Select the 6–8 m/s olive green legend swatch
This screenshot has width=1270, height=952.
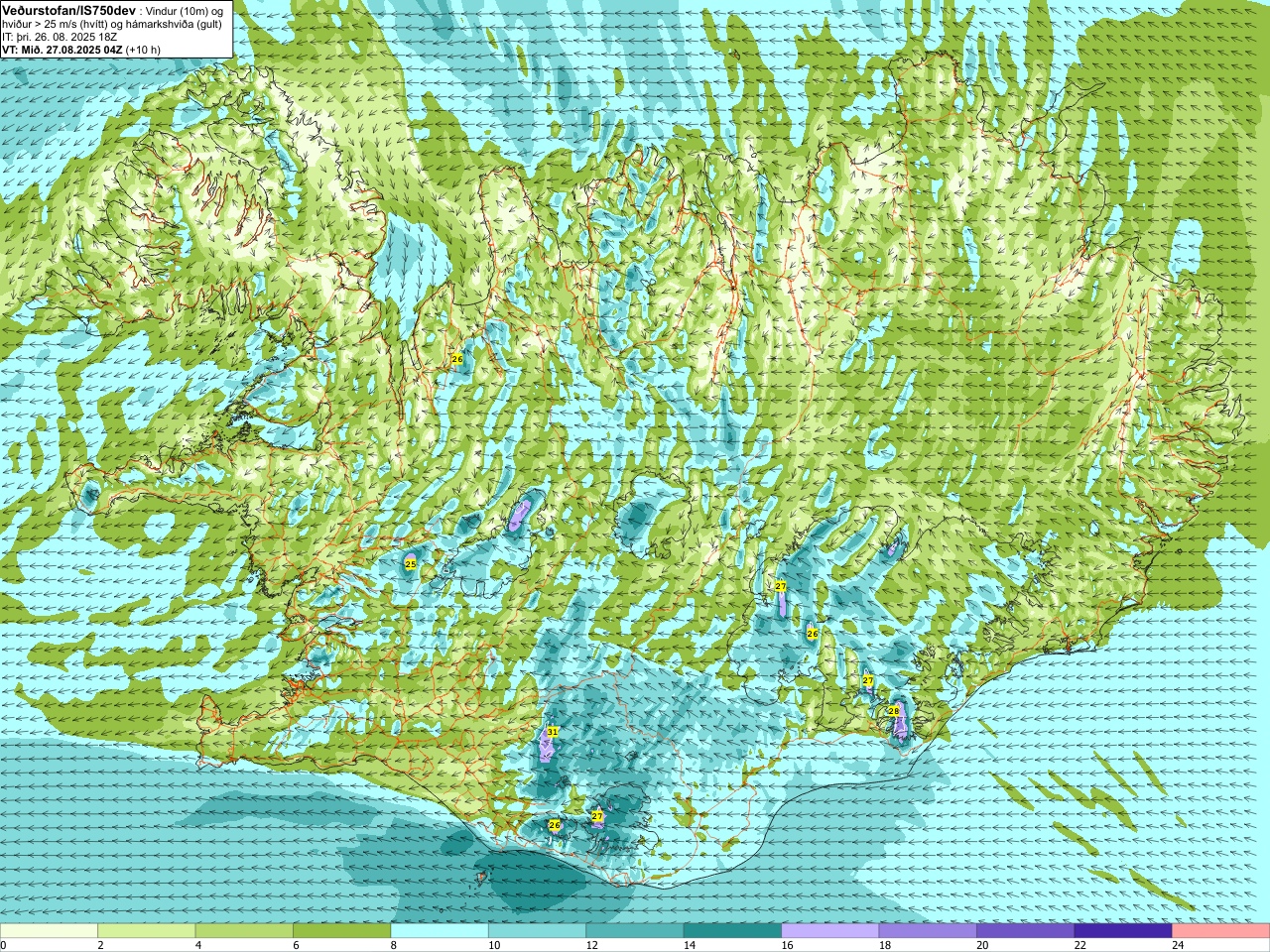click(341, 931)
